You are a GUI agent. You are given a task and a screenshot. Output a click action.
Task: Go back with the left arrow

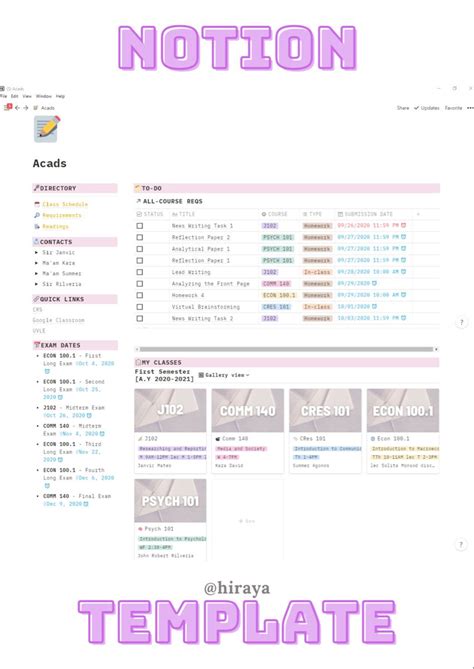(17, 108)
